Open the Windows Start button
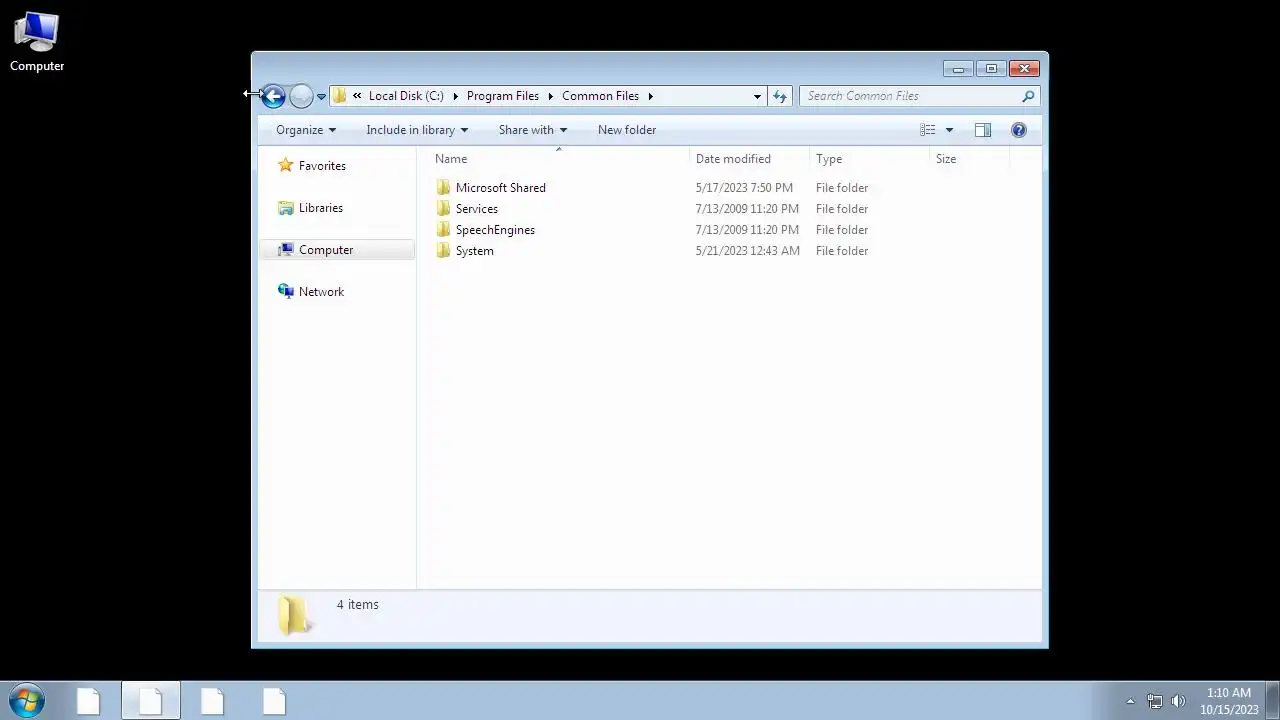1280x720 pixels. point(26,701)
